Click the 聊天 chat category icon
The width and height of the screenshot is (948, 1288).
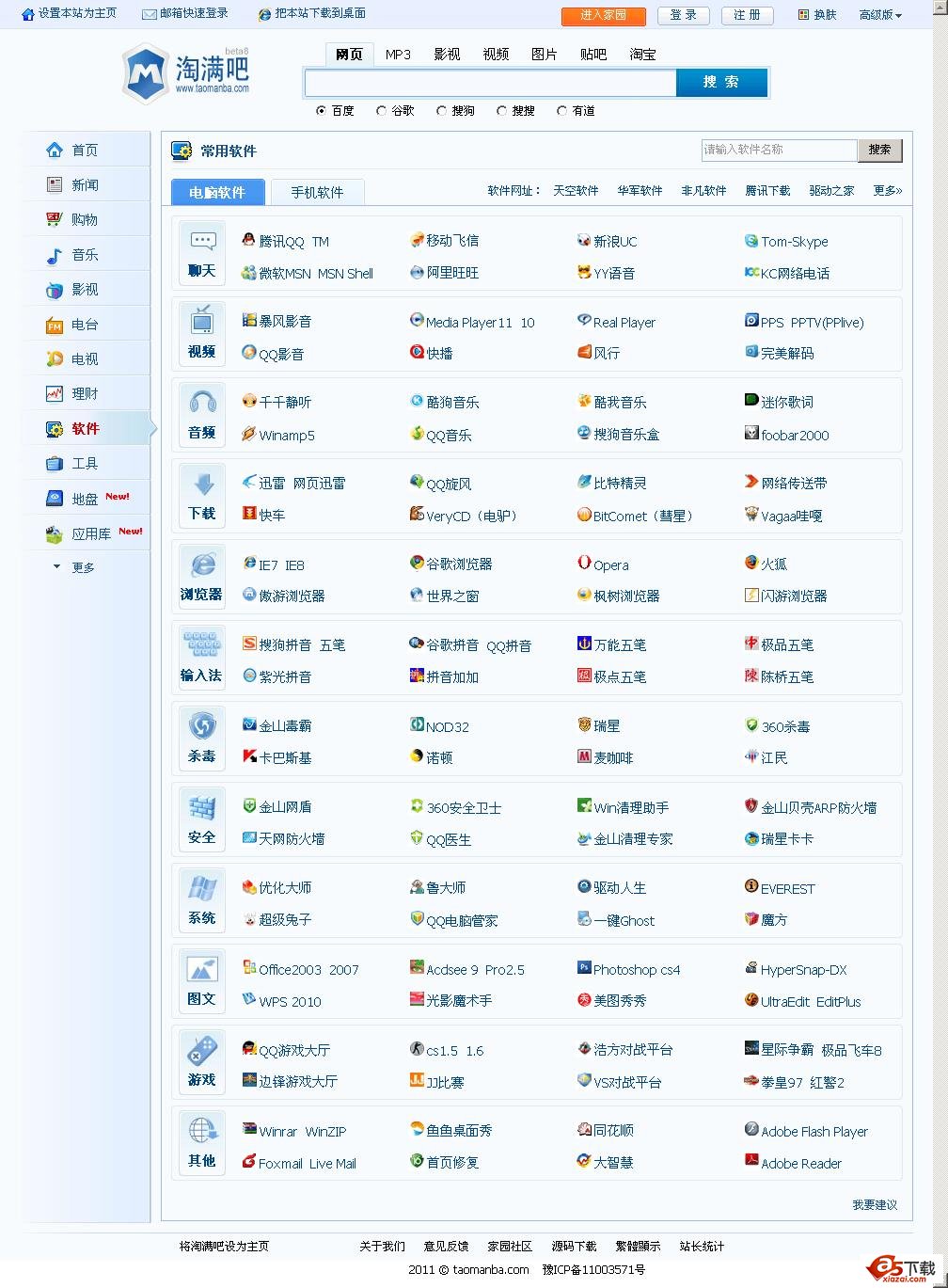(x=202, y=241)
